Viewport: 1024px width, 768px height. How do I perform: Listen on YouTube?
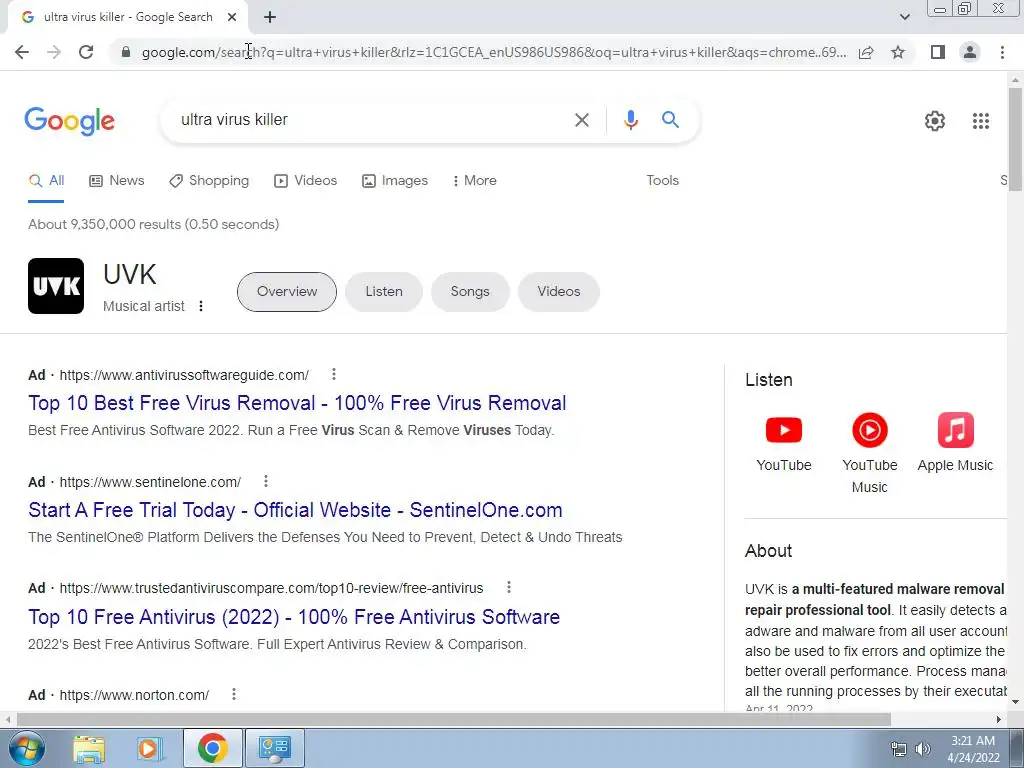pyautogui.click(x=784, y=443)
